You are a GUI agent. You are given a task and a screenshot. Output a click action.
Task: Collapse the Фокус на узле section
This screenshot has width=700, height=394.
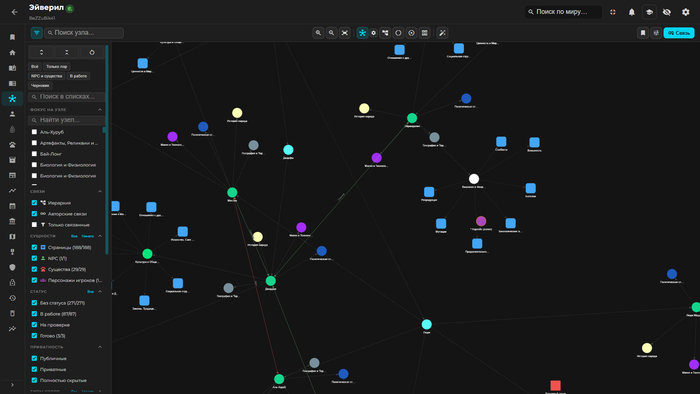[100, 110]
